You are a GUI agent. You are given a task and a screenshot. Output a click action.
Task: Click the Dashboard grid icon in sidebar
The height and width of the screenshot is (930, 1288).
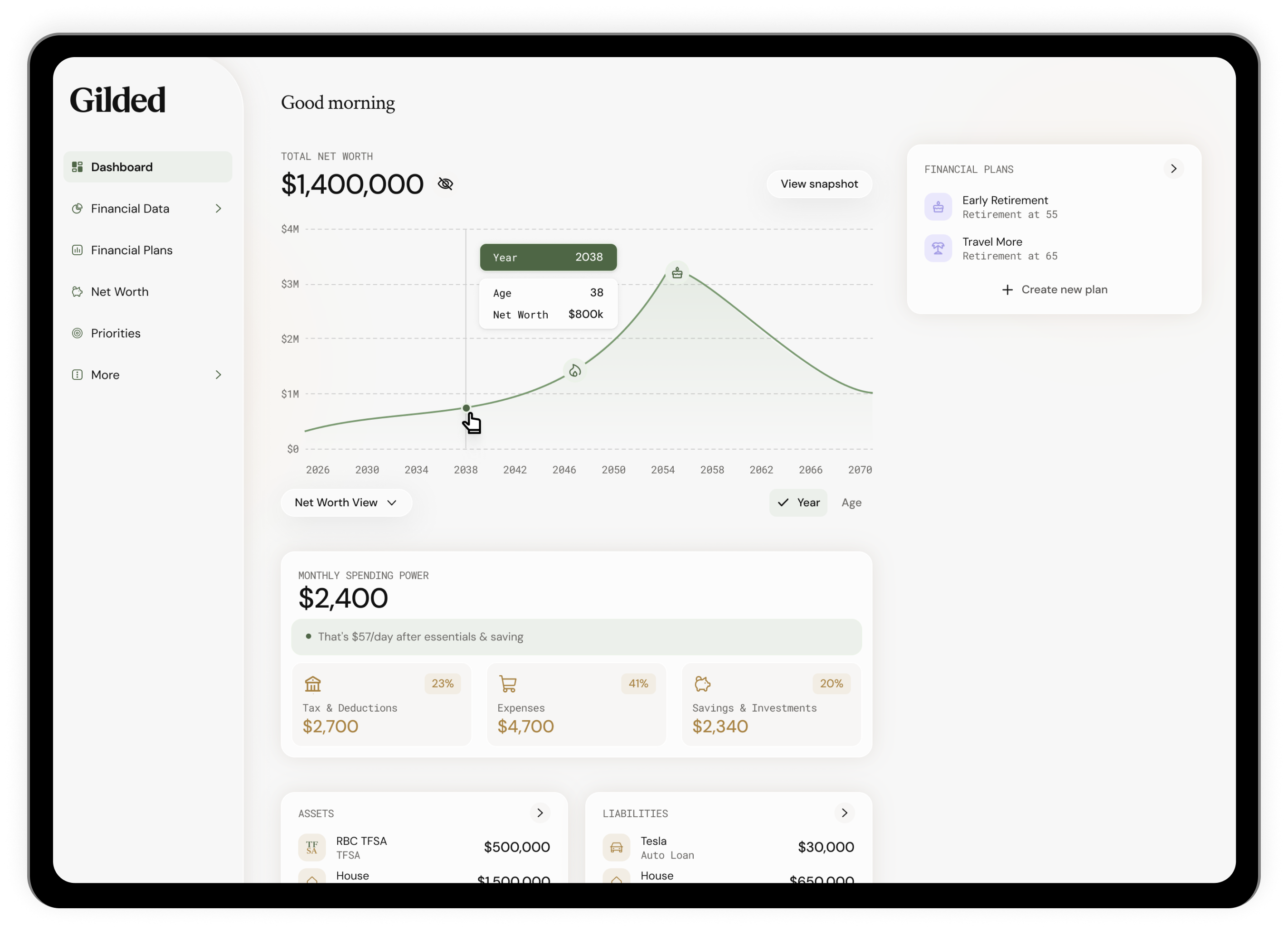click(77, 167)
